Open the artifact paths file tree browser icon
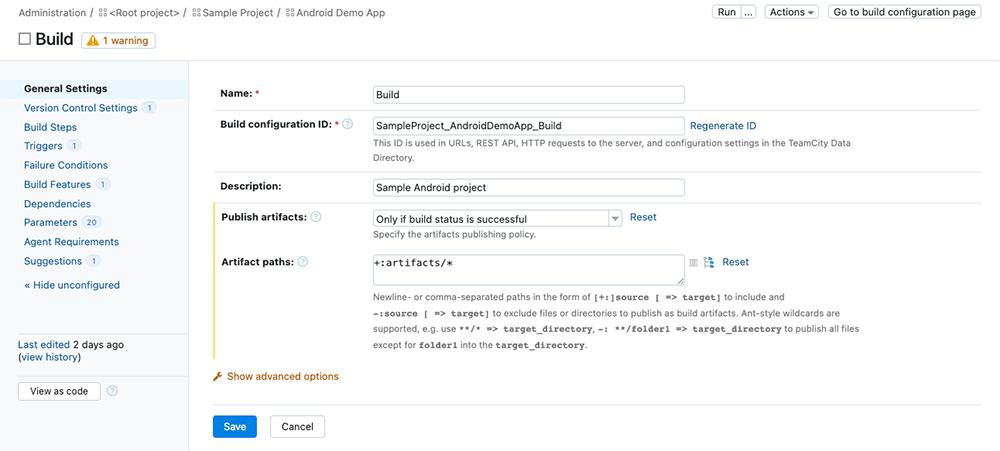This screenshot has height=451, width=1000. pyautogui.click(x=709, y=262)
